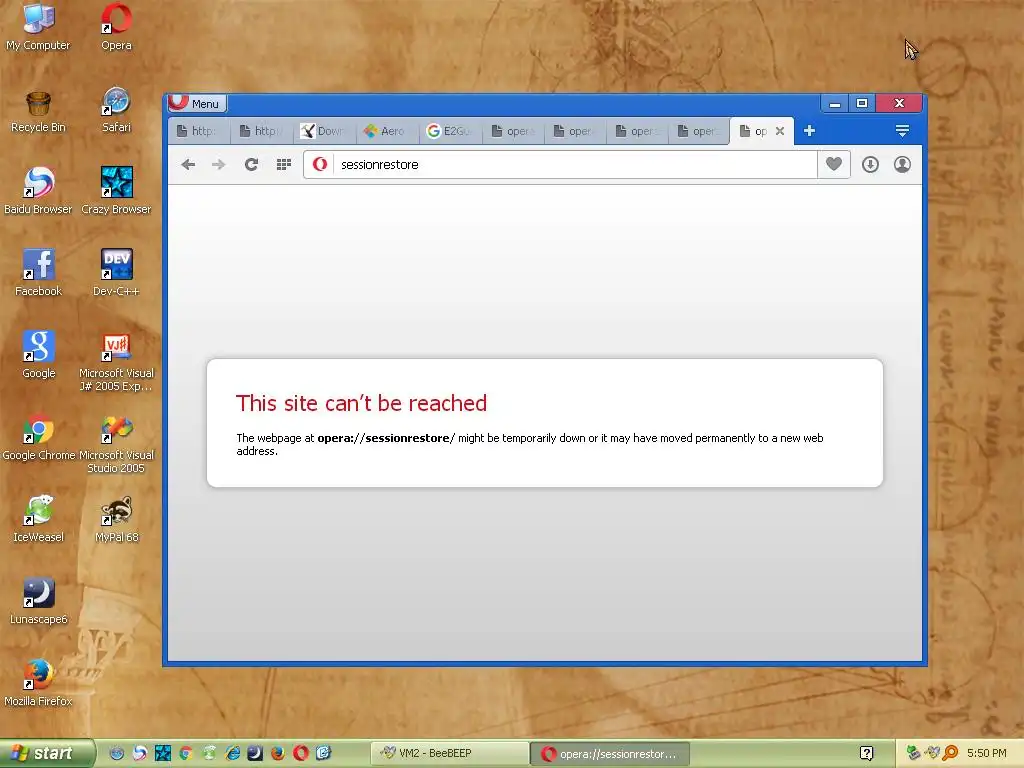
Task: Reload the current page
Action: pos(251,165)
